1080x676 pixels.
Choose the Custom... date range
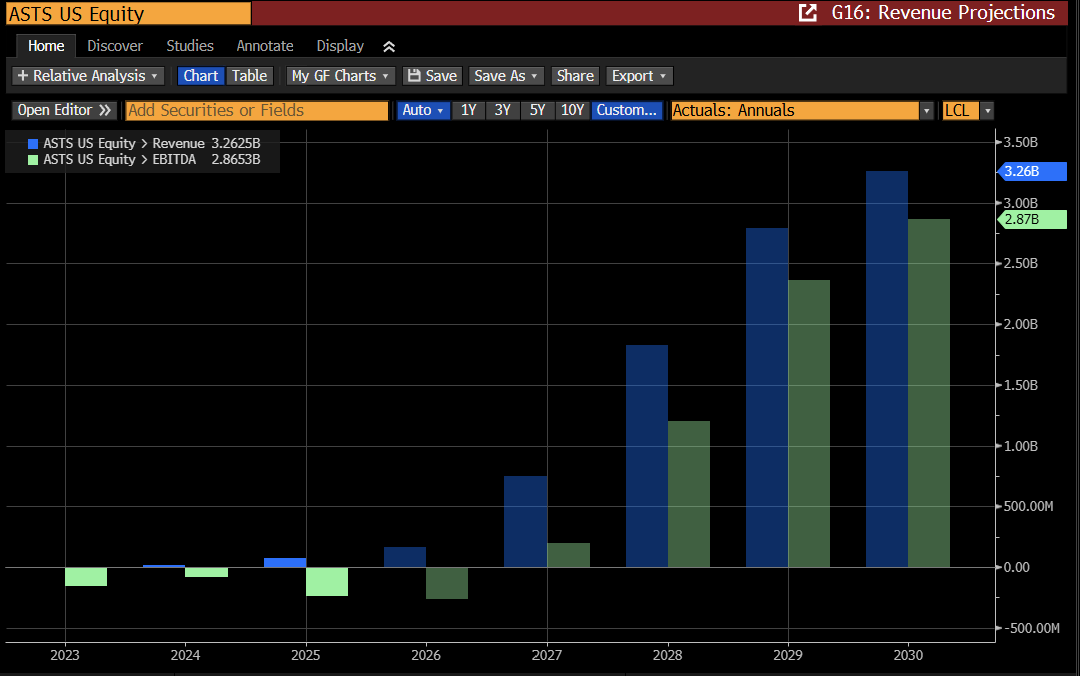[x=627, y=110]
